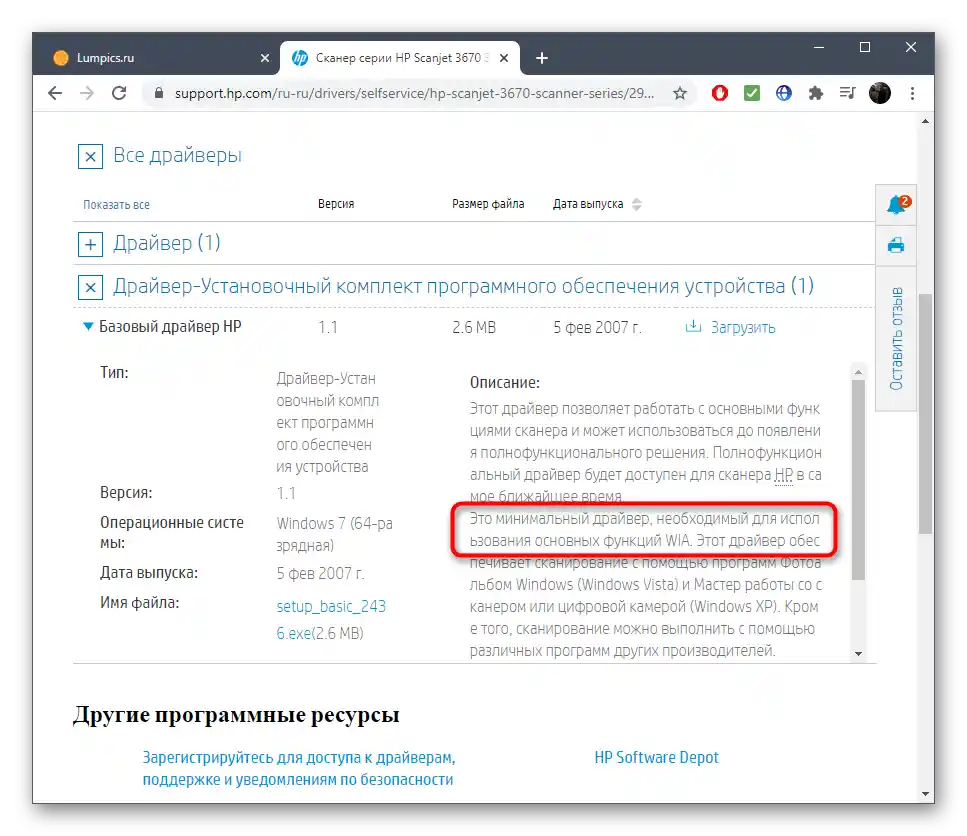This screenshot has height=836, width=967.
Task: Minimize the Chrome window
Action: 819,47
